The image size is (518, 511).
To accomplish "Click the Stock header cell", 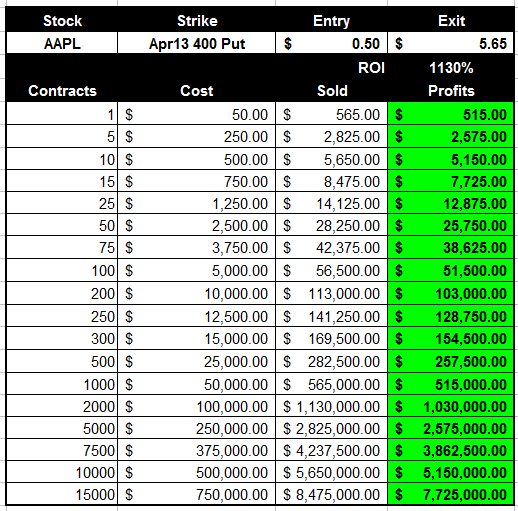I will (62, 20).
